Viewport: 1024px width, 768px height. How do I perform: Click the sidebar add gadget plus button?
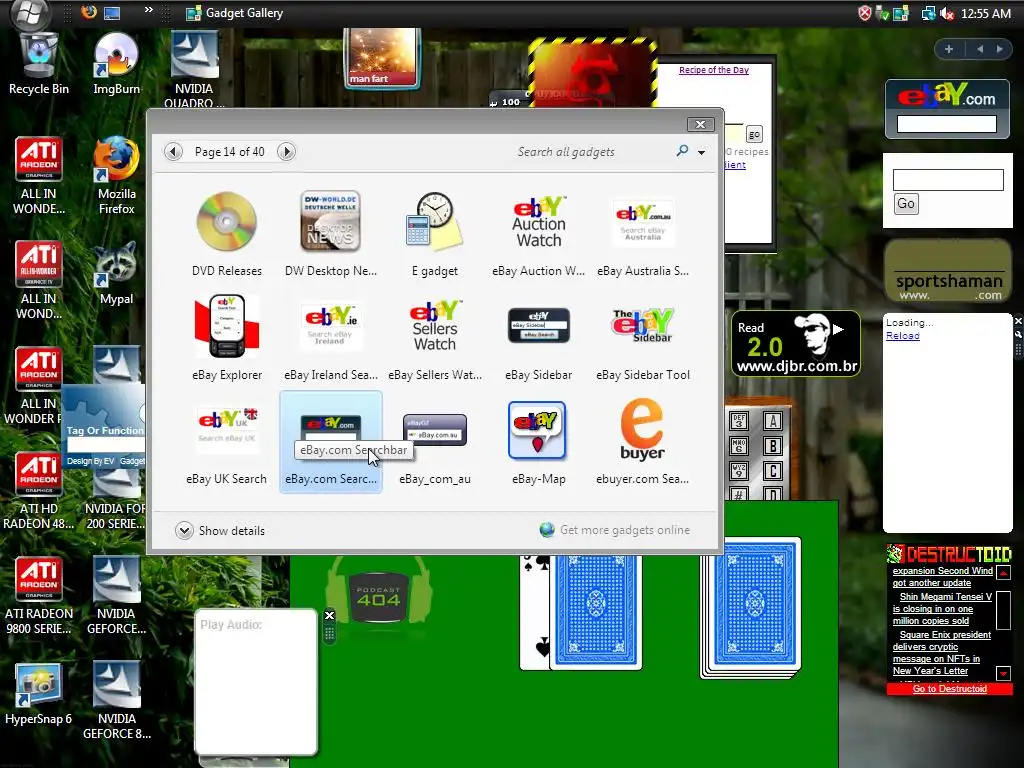point(949,49)
